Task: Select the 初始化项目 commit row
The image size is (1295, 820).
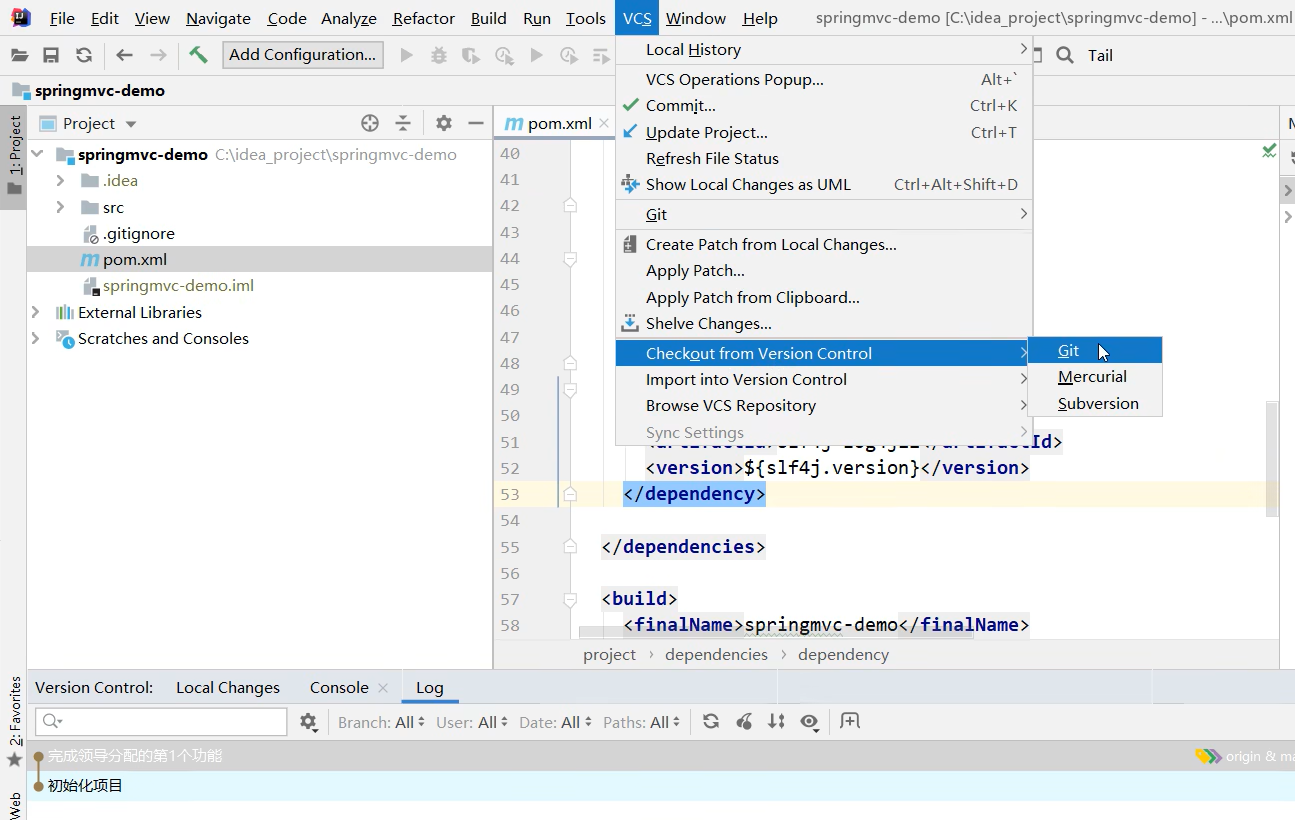Action: 661,786
